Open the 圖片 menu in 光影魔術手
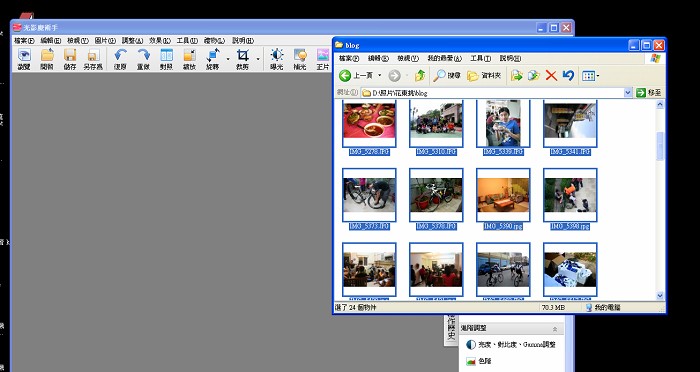700x372 pixels. click(105, 41)
